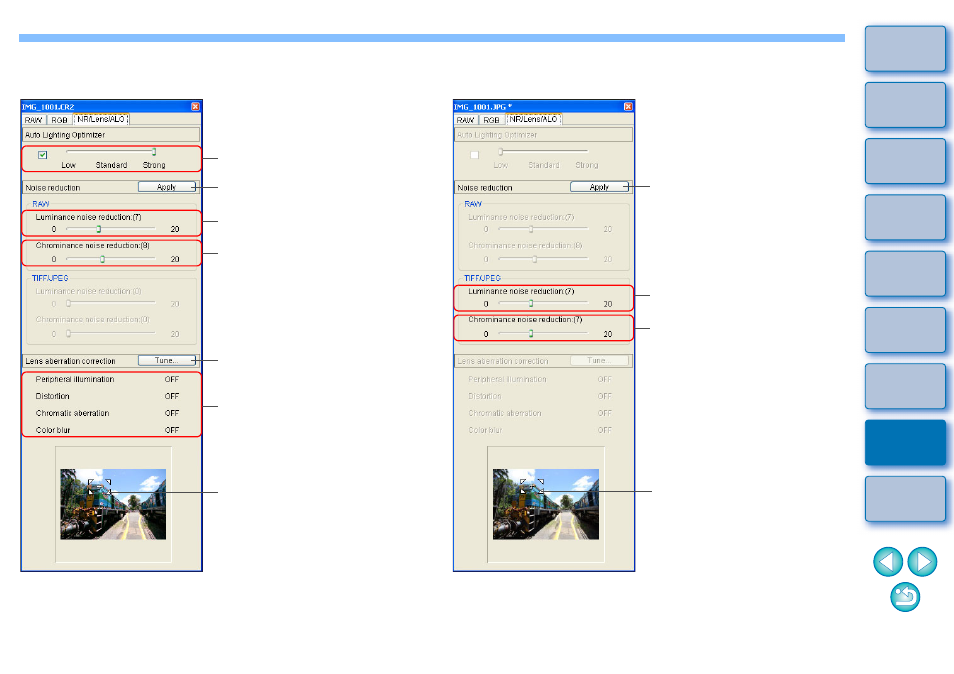Apply noise reduction in IMG_1001.CR2 palette
954x674 pixels.
167,187
